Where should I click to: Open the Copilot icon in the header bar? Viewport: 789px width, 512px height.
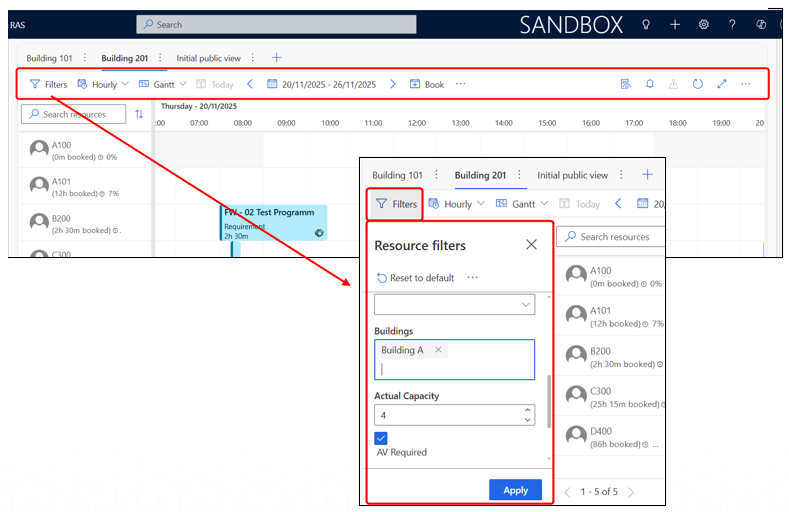[761, 25]
